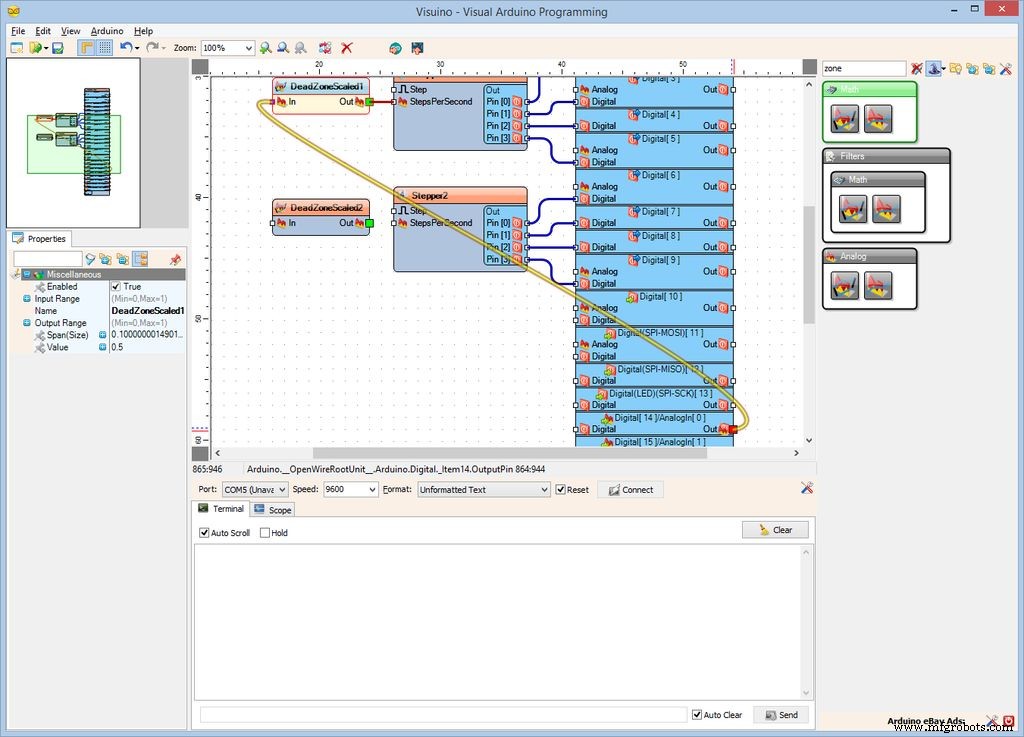Uncheck the Auto Scroll checkbox
The width and height of the screenshot is (1024, 737).
[x=204, y=532]
